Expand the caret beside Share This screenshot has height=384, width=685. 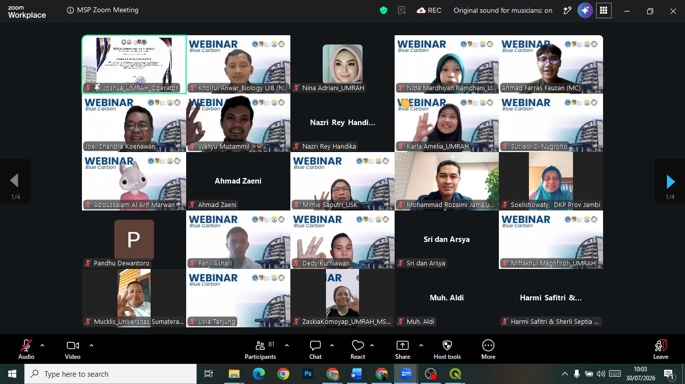tap(421, 346)
